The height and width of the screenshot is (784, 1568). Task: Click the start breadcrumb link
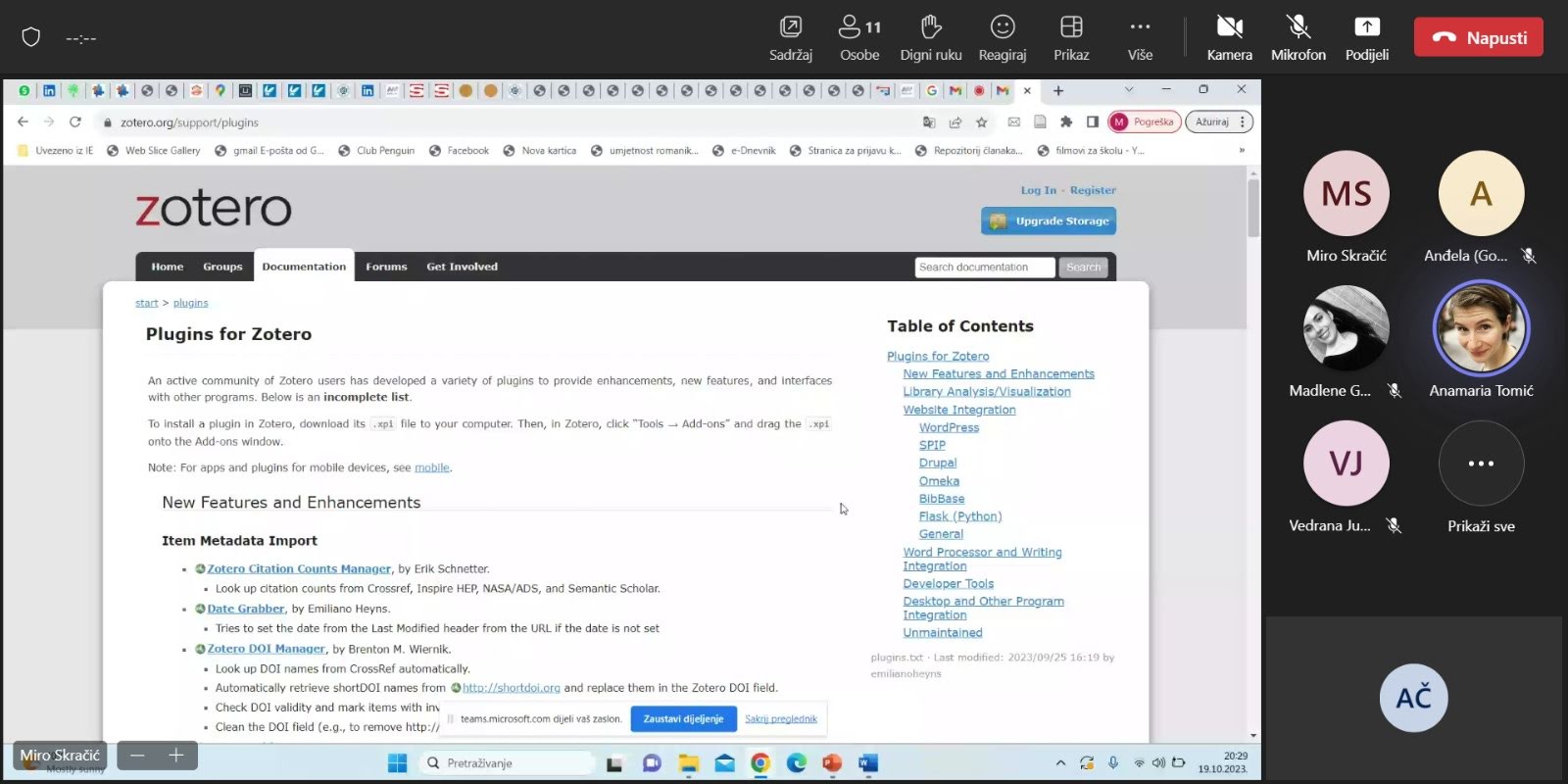click(x=147, y=303)
